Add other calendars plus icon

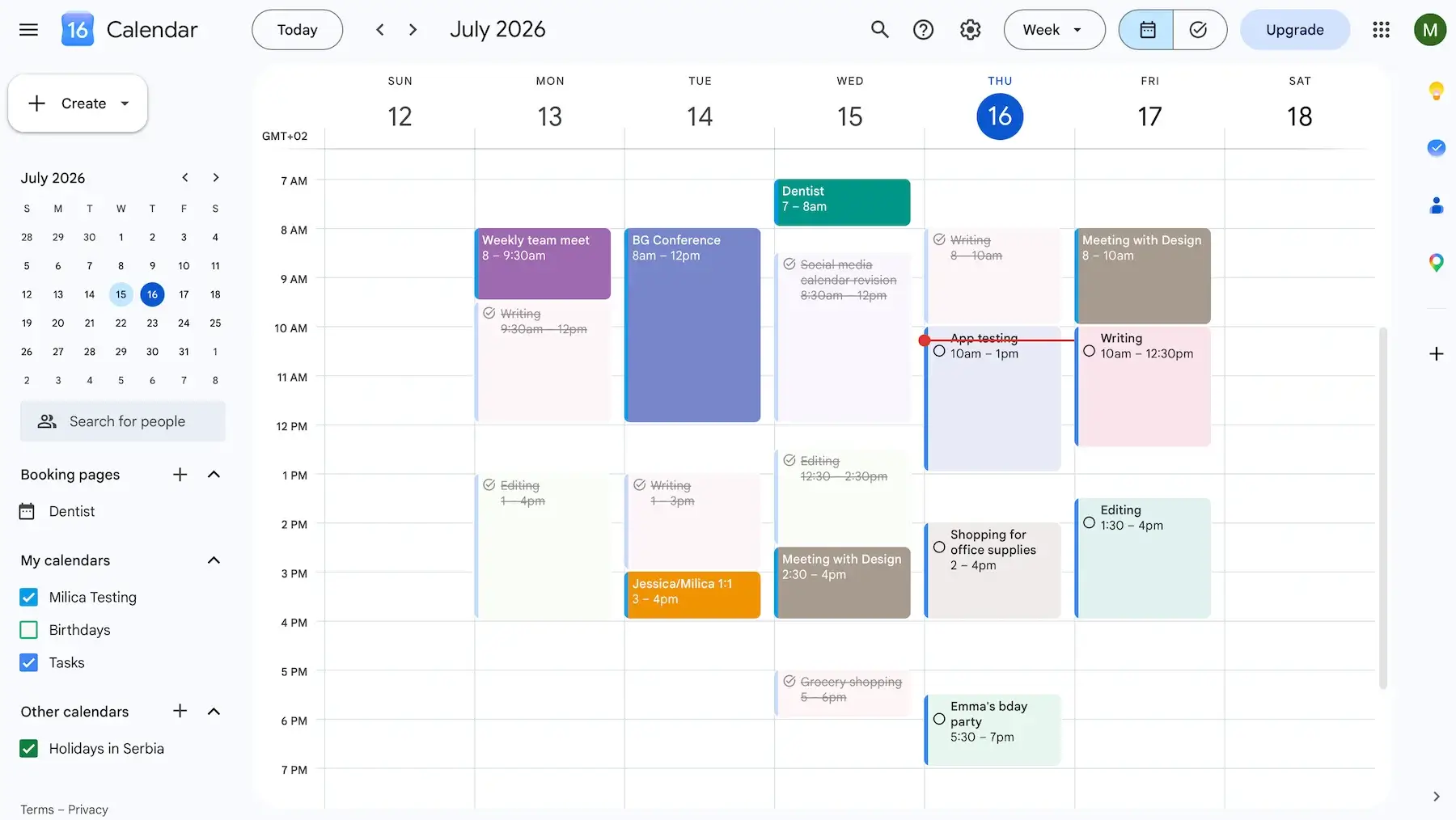[x=180, y=711]
